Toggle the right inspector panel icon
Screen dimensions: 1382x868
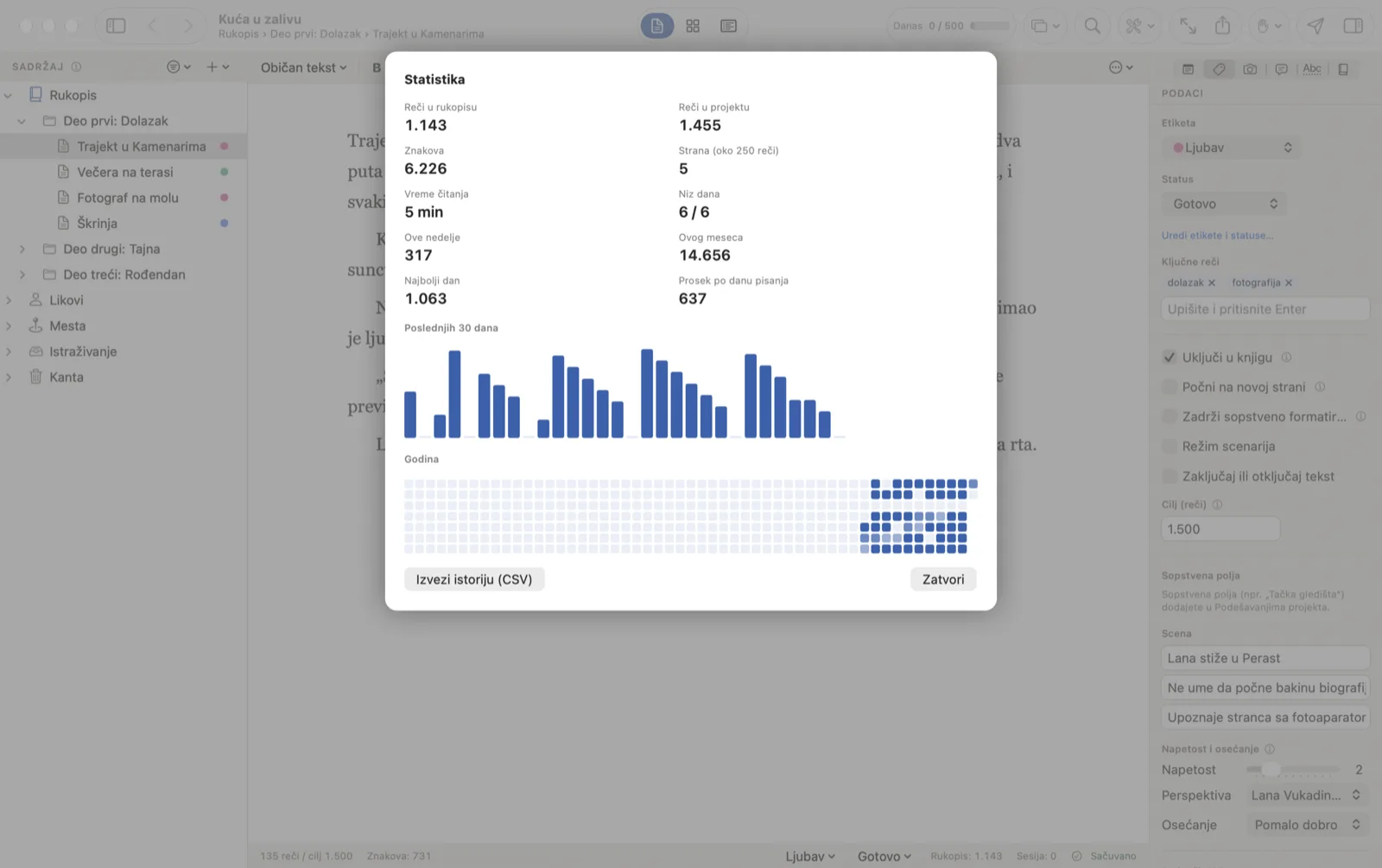(x=1353, y=26)
